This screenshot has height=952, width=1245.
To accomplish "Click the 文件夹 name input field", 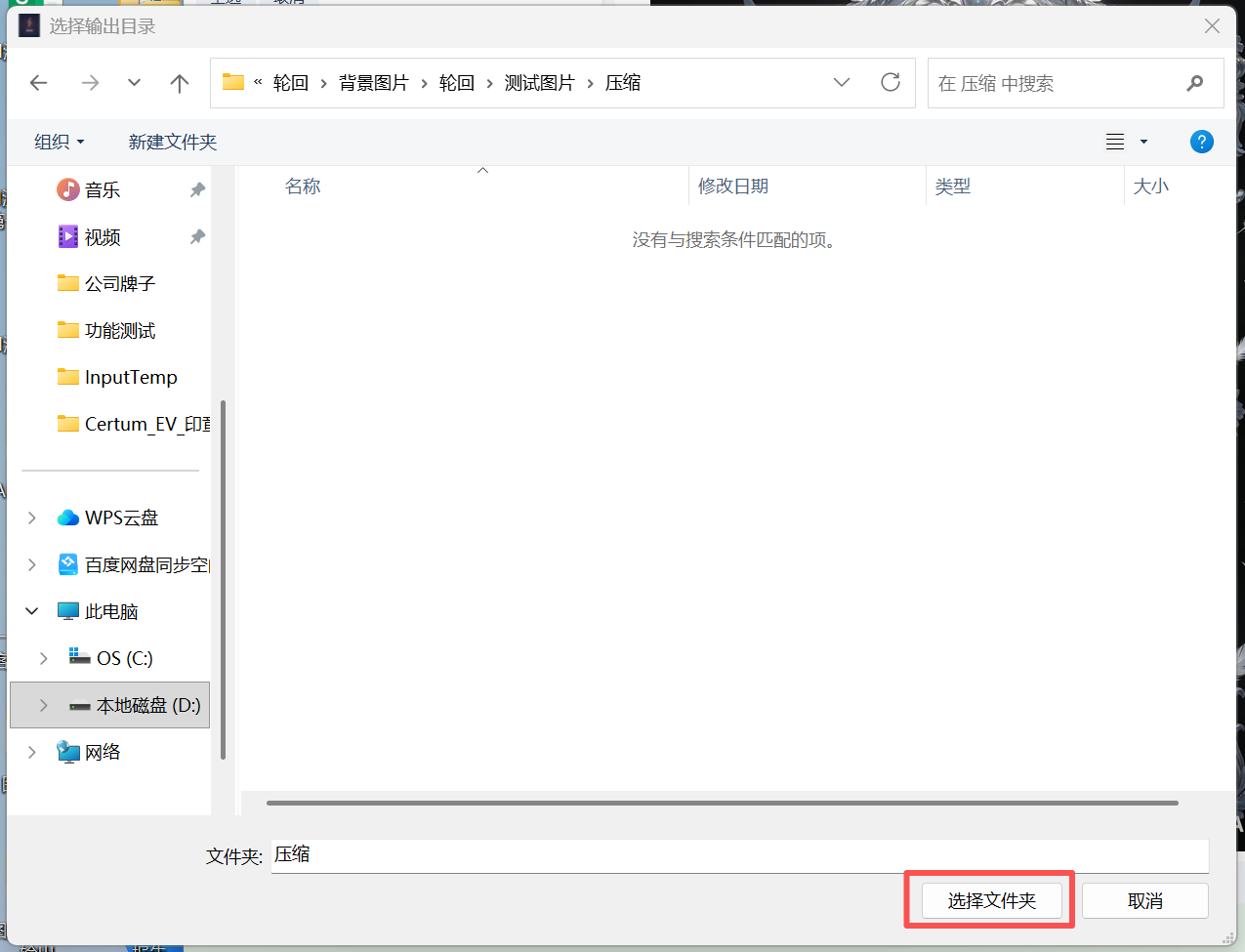I will pyautogui.click(x=739, y=855).
